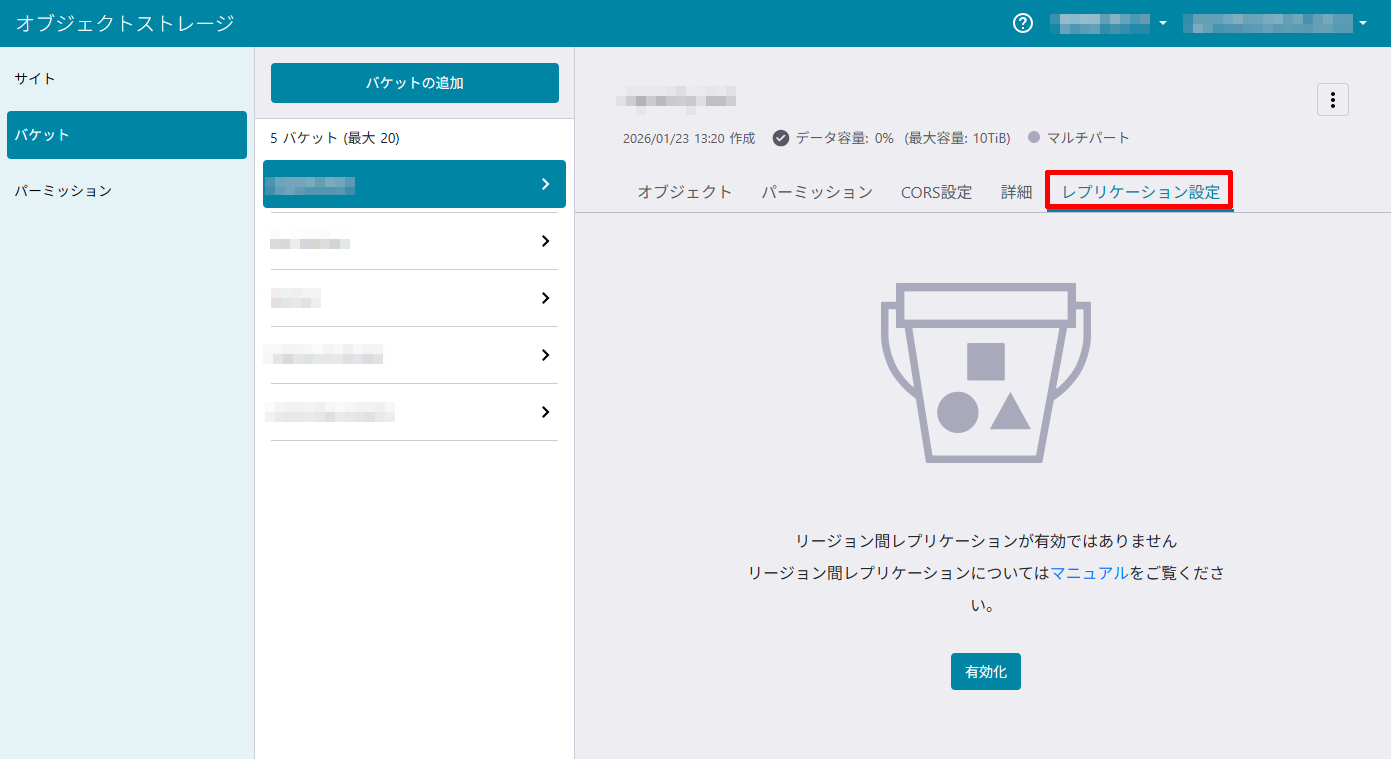Click the data capacity checkmark icon
The width and height of the screenshot is (1391, 759).
(781, 138)
